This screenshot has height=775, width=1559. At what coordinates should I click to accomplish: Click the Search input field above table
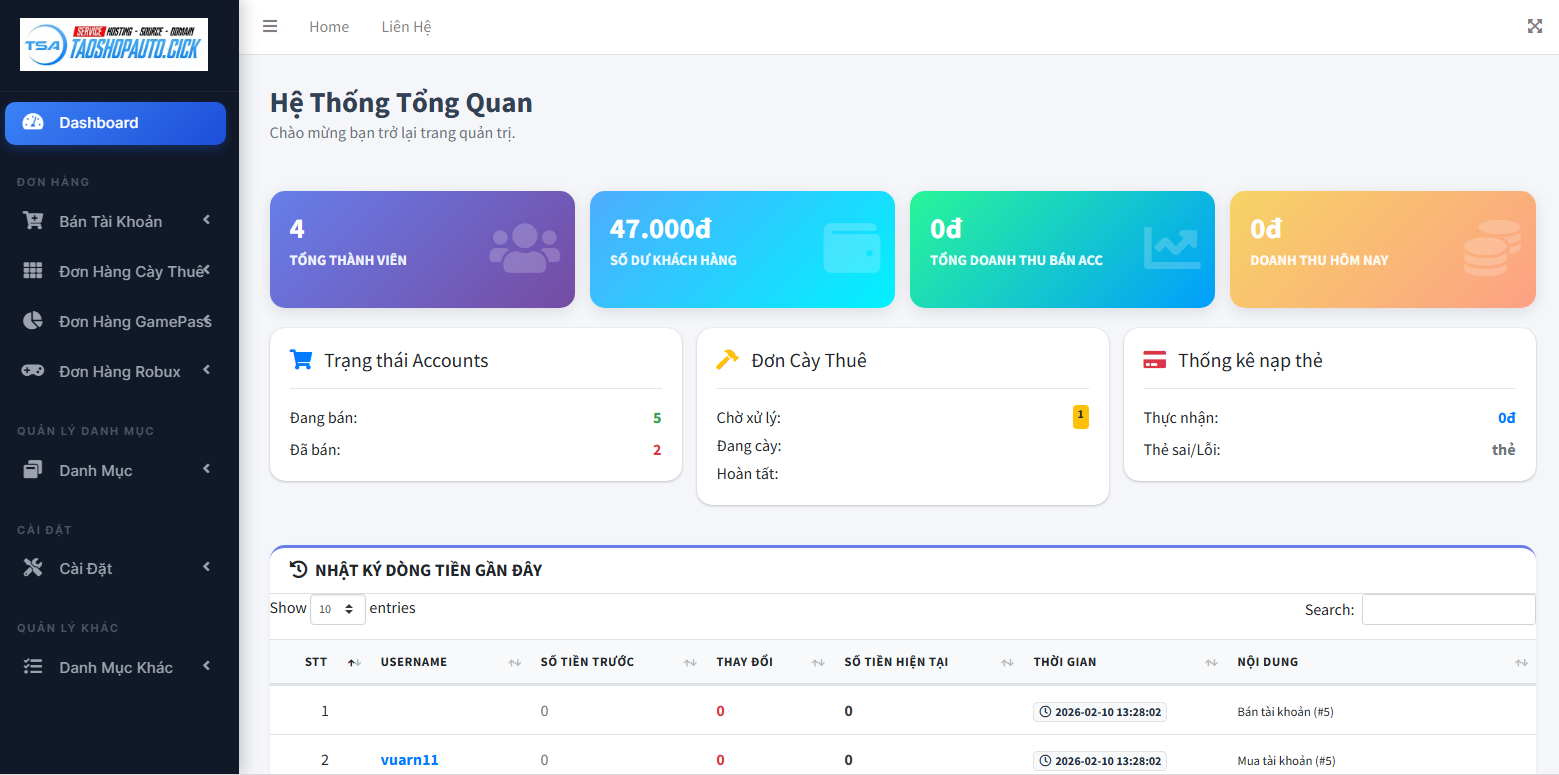(x=1447, y=609)
